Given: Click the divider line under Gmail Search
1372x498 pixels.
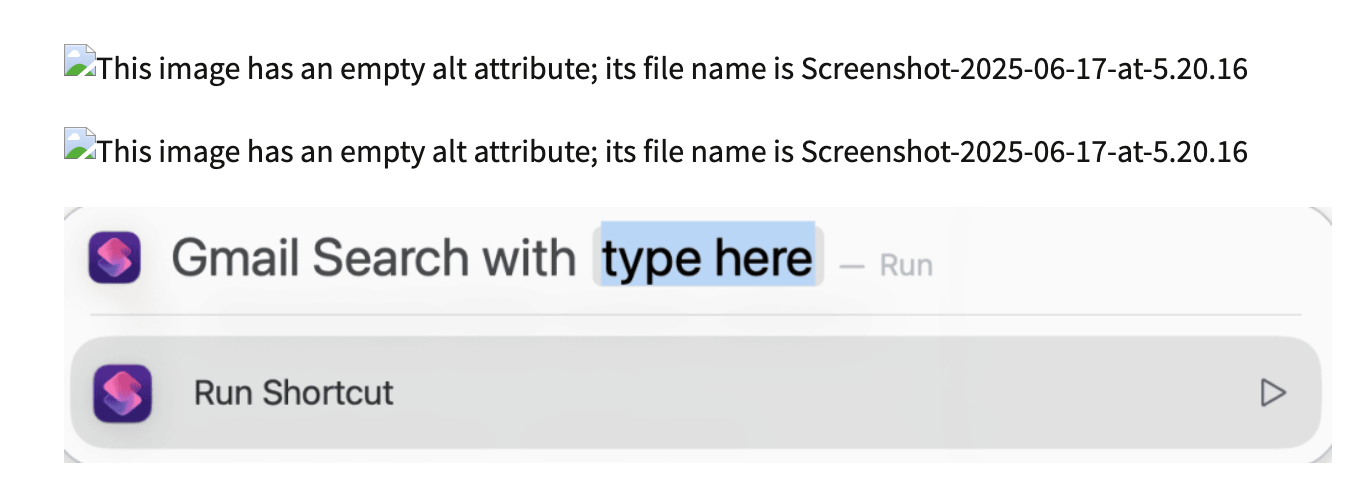Looking at the screenshot, I should pyautogui.click(x=697, y=315).
